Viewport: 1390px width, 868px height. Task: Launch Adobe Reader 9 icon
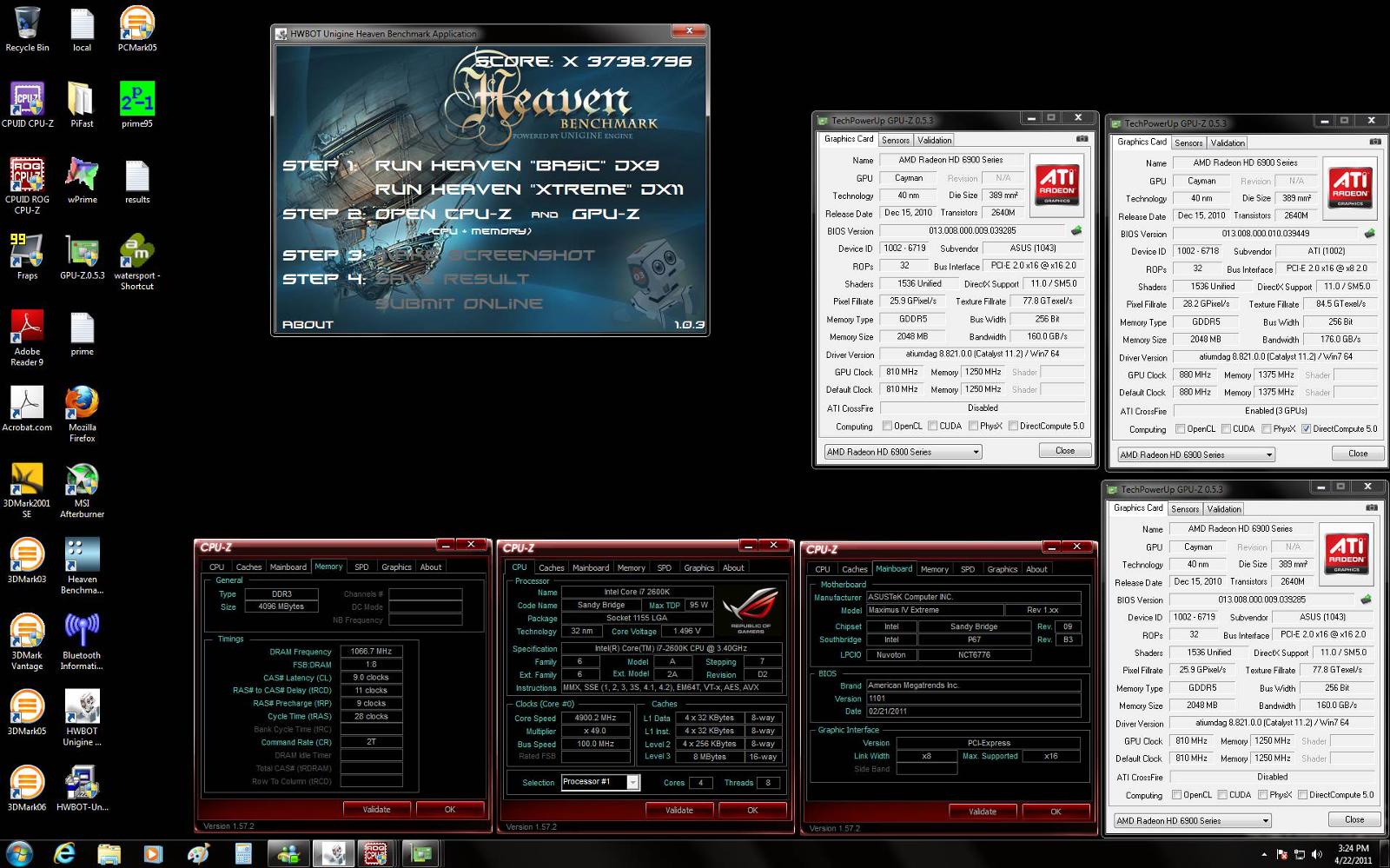point(27,338)
